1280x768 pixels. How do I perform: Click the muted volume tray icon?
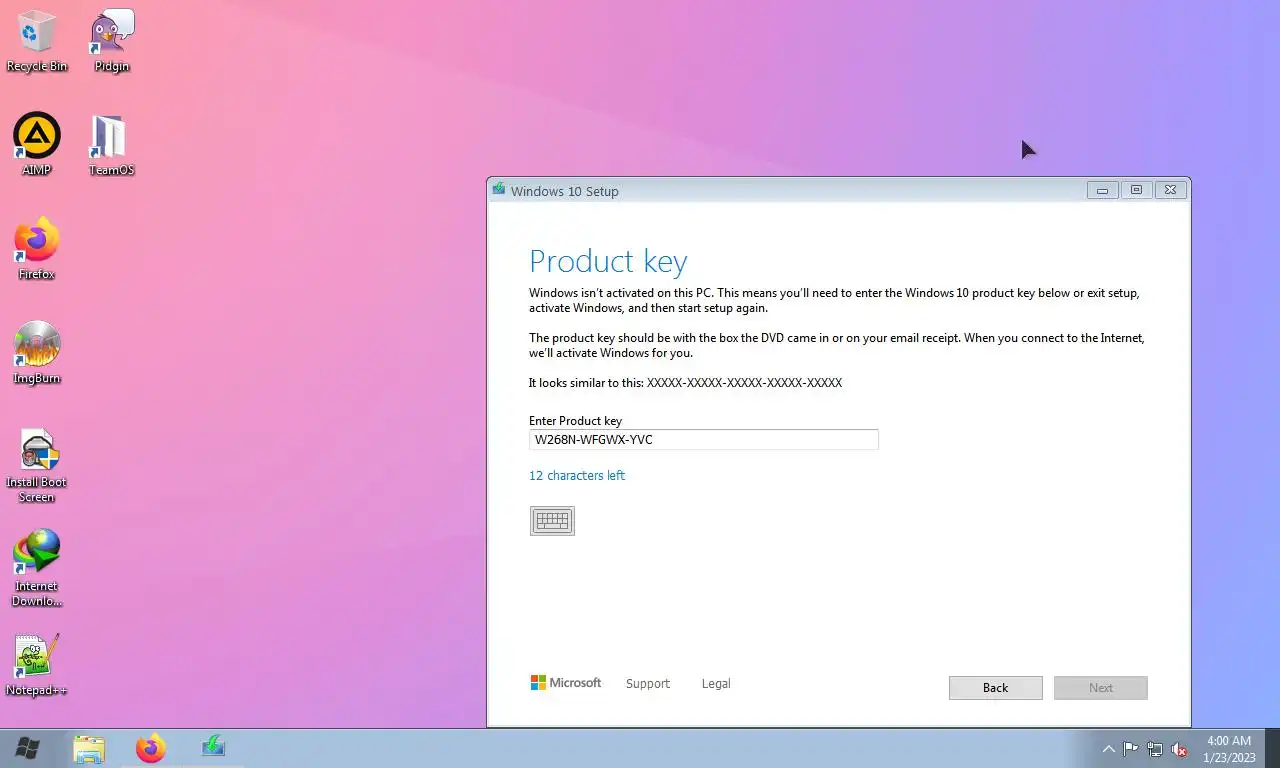[1179, 749]
